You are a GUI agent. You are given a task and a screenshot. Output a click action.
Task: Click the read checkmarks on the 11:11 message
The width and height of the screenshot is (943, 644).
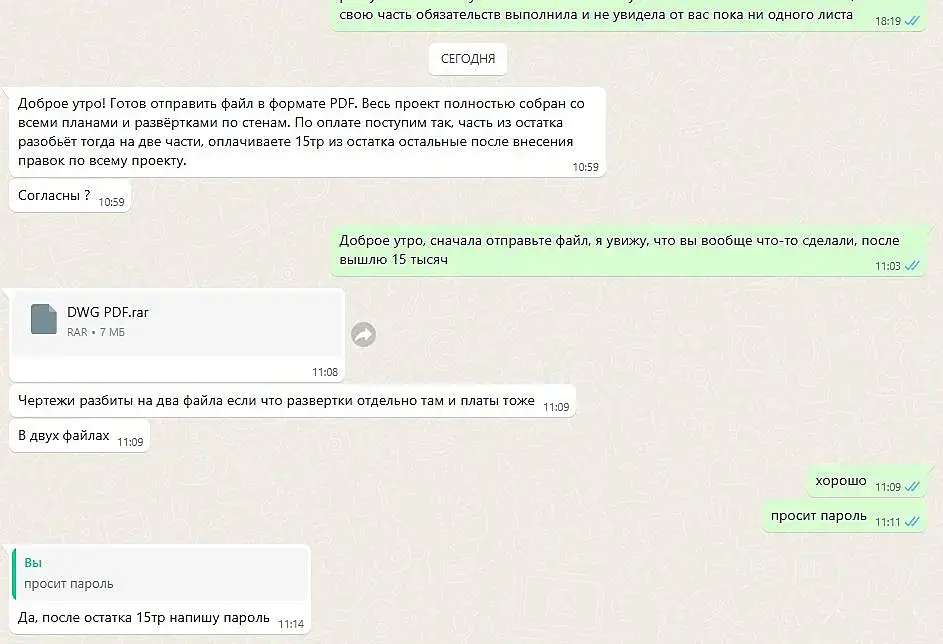(912, 522)
